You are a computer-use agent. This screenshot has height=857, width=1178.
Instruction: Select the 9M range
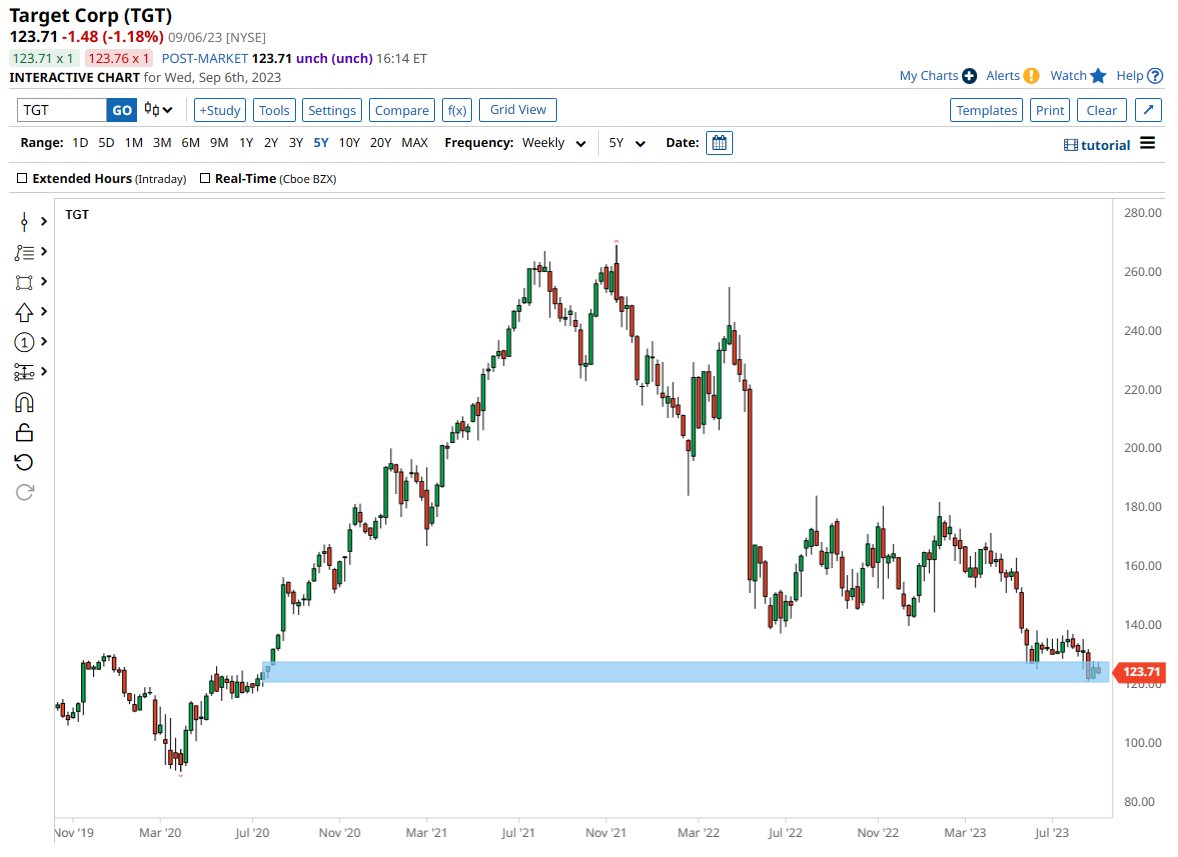[x=219, y=143]
